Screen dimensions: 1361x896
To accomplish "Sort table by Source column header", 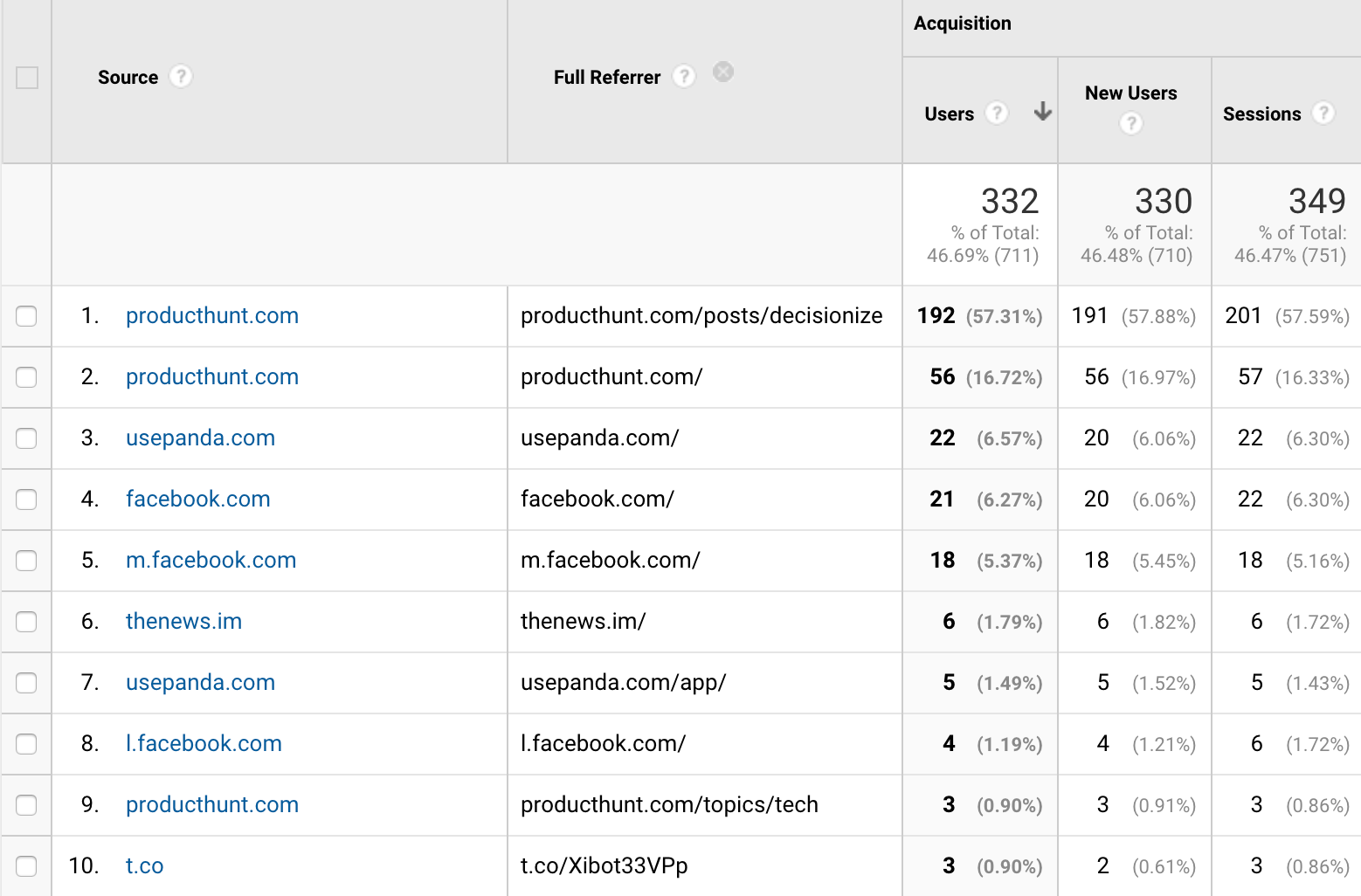I will tap(128, 78).
